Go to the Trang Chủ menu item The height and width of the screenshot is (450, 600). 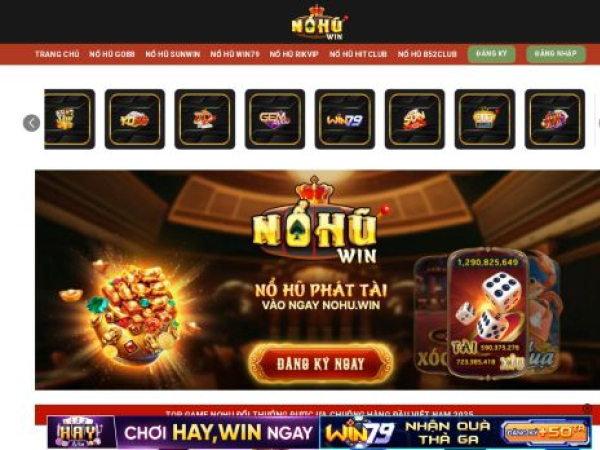pyautogui.click(x=57, y=54)
